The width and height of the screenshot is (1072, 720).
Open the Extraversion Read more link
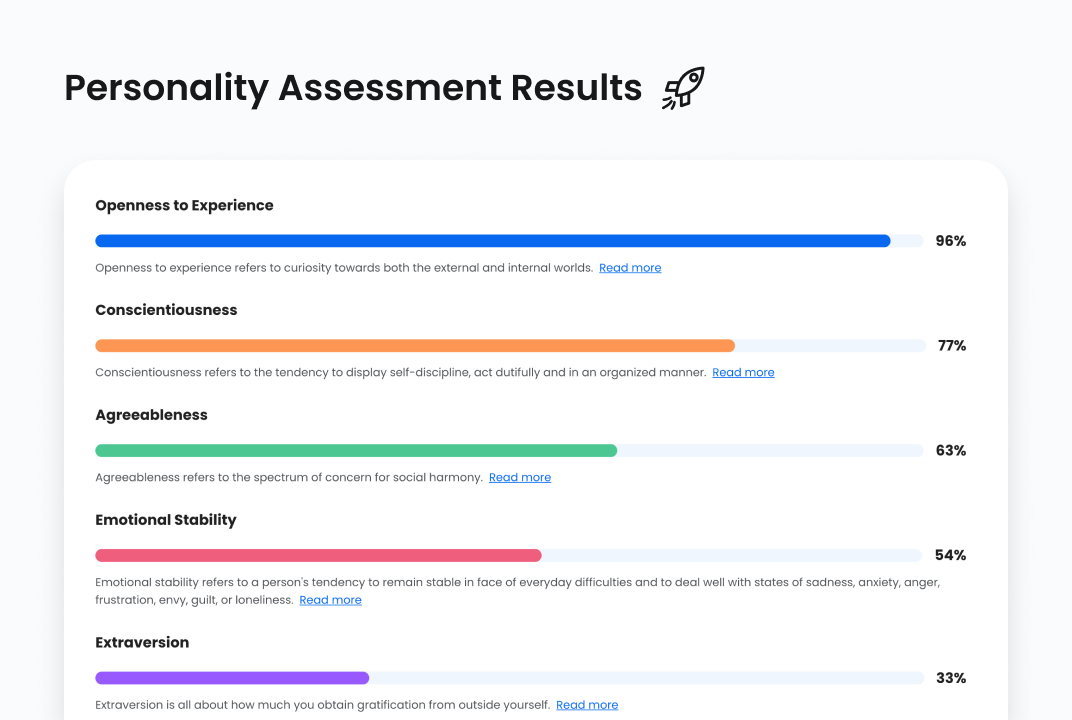[x=587, y=704]
